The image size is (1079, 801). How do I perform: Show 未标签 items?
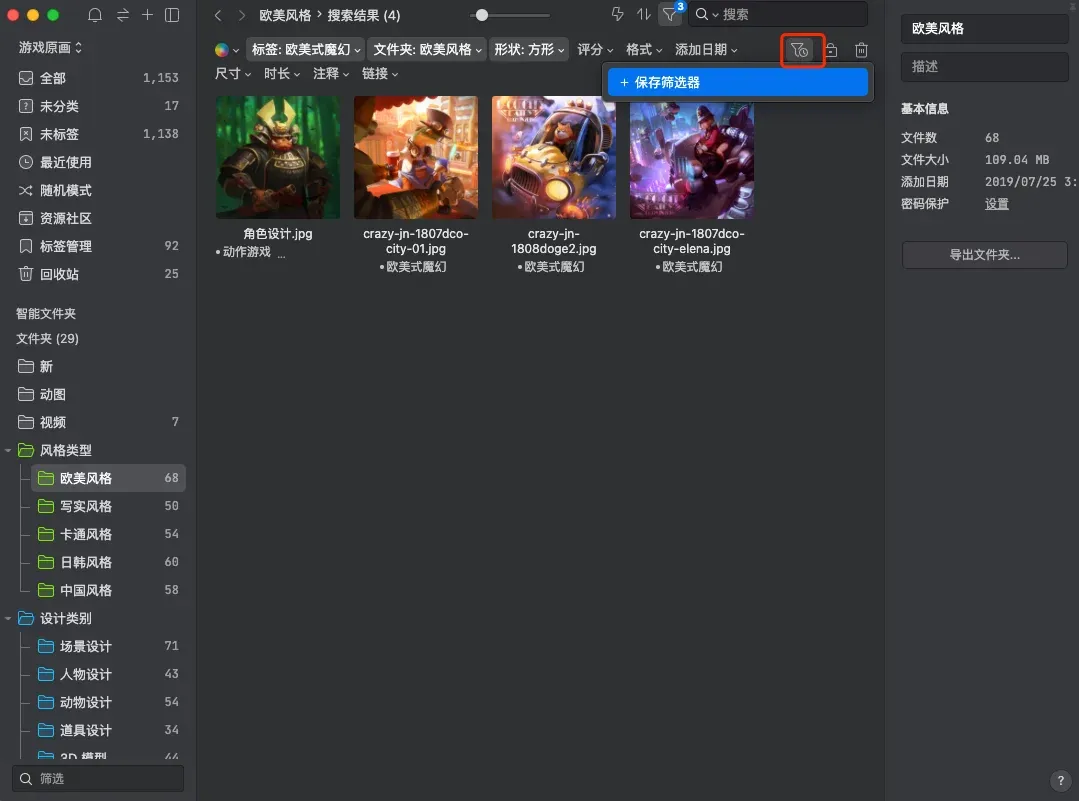pos(98,134)
